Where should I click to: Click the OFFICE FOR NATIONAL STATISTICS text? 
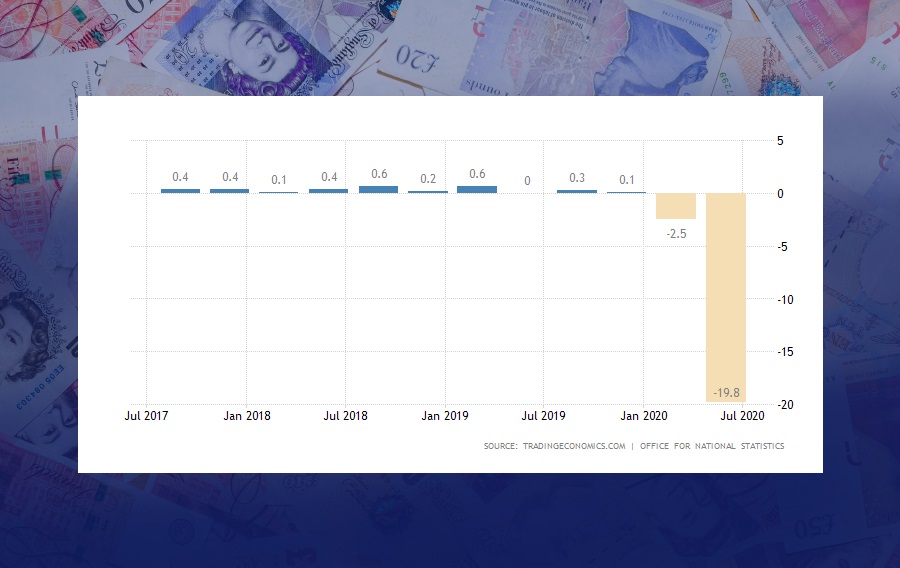(712, 446)
